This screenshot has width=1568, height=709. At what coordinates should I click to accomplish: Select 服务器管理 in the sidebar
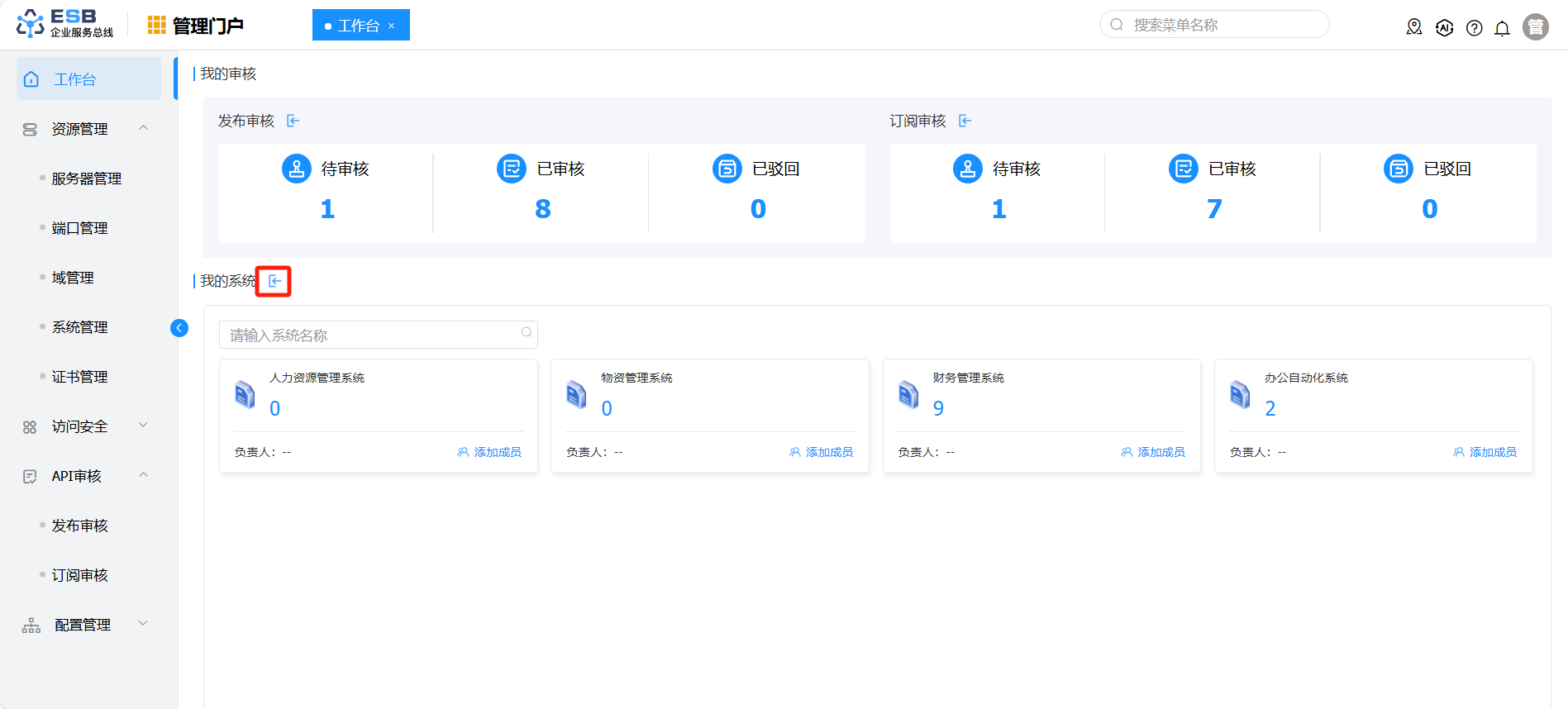pyautogui.click(x=86, y=178)
